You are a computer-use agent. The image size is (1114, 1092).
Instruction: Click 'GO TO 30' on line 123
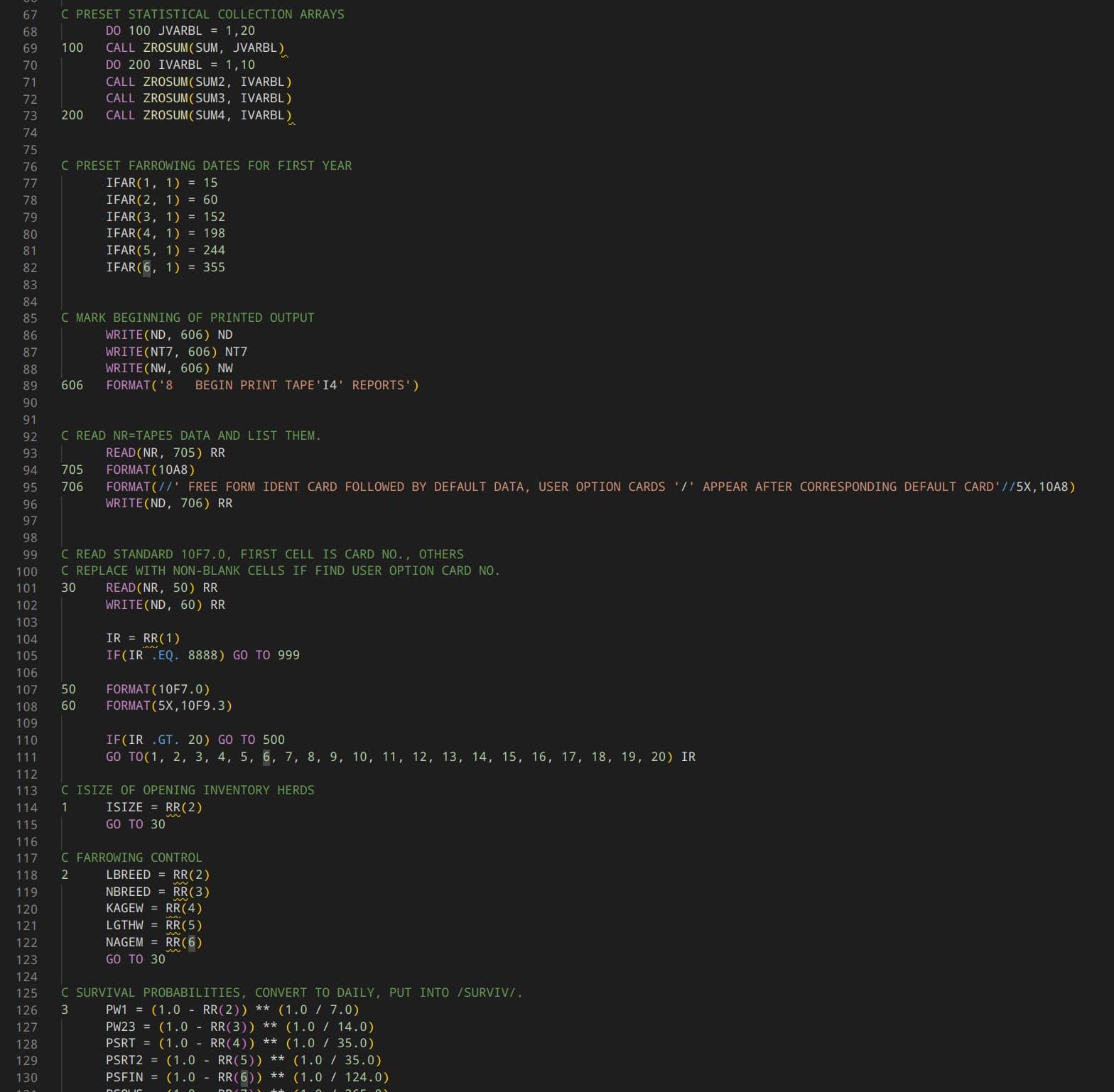136,959
